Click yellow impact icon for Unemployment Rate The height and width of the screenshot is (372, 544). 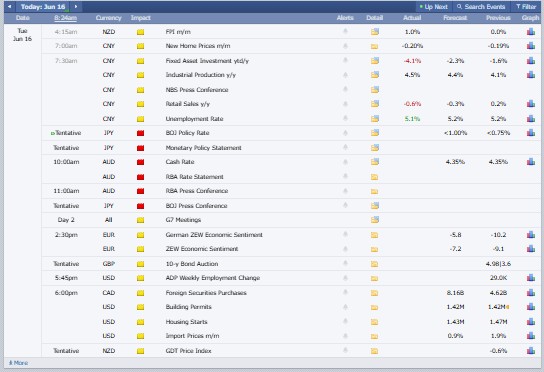pos(140,119)
